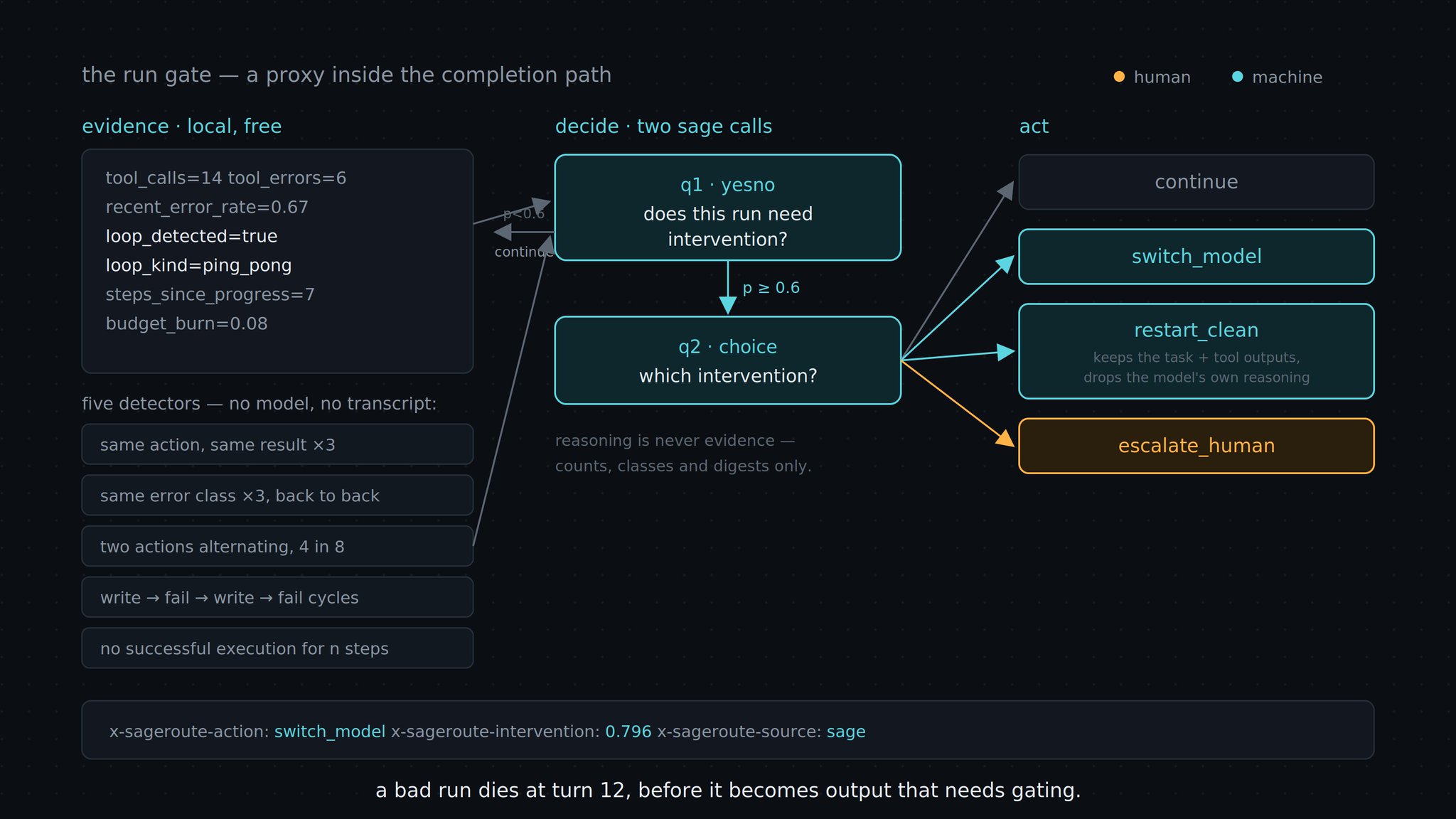1456x819 pixels.
Task: Click 'decide · two sage calls' heading
Action: coord(663,127)
